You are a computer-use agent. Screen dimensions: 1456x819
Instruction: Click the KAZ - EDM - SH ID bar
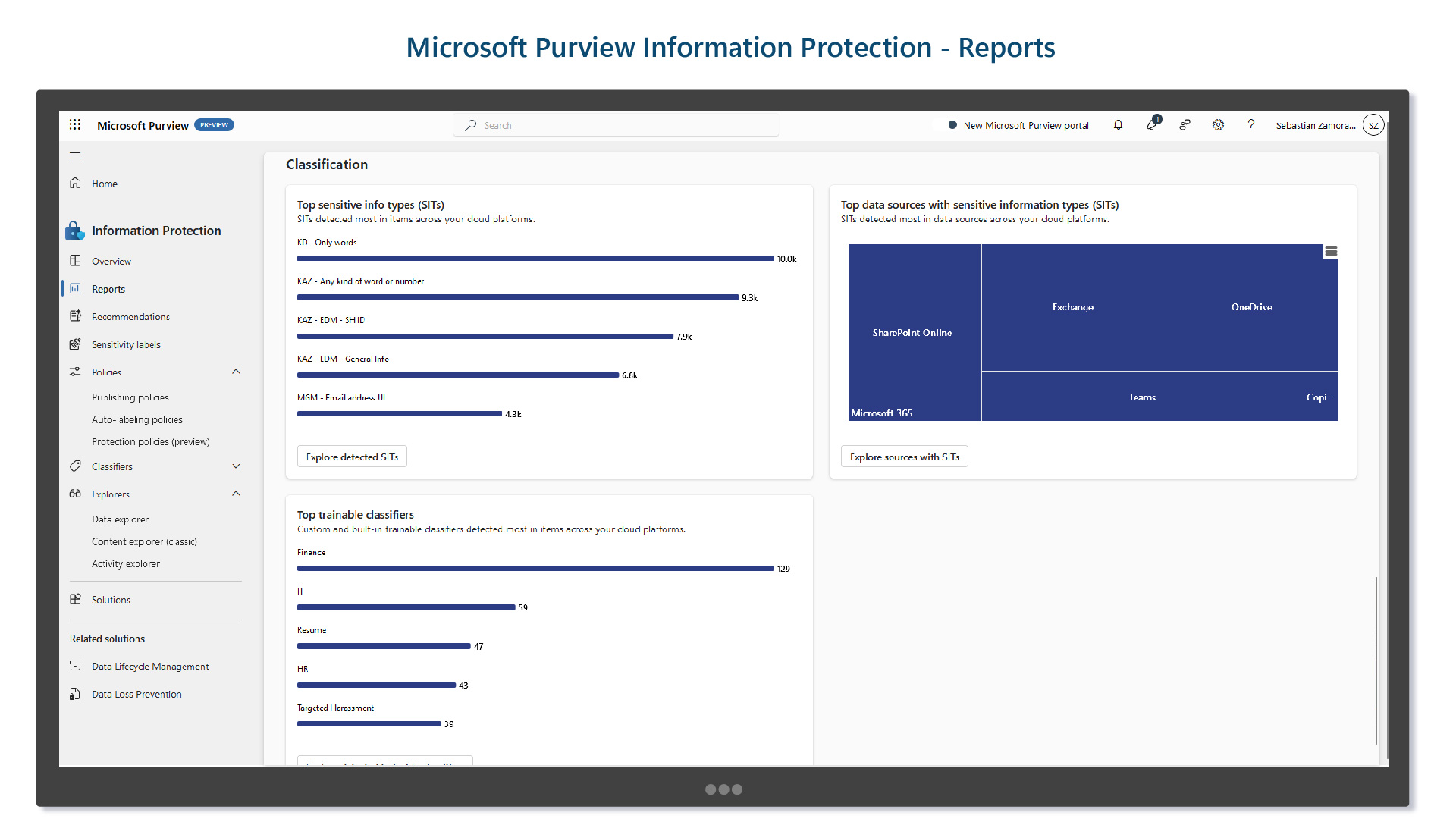(x=485, y=337)
